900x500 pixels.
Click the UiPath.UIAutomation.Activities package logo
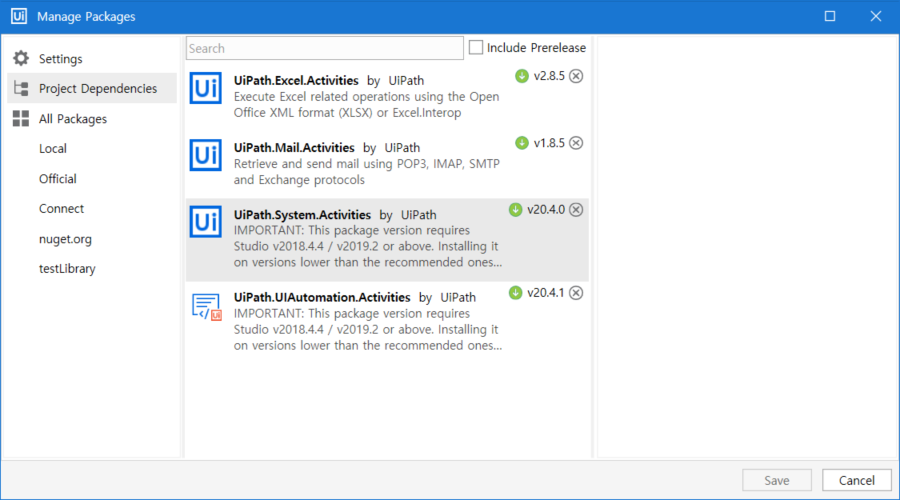coord(206,307)
